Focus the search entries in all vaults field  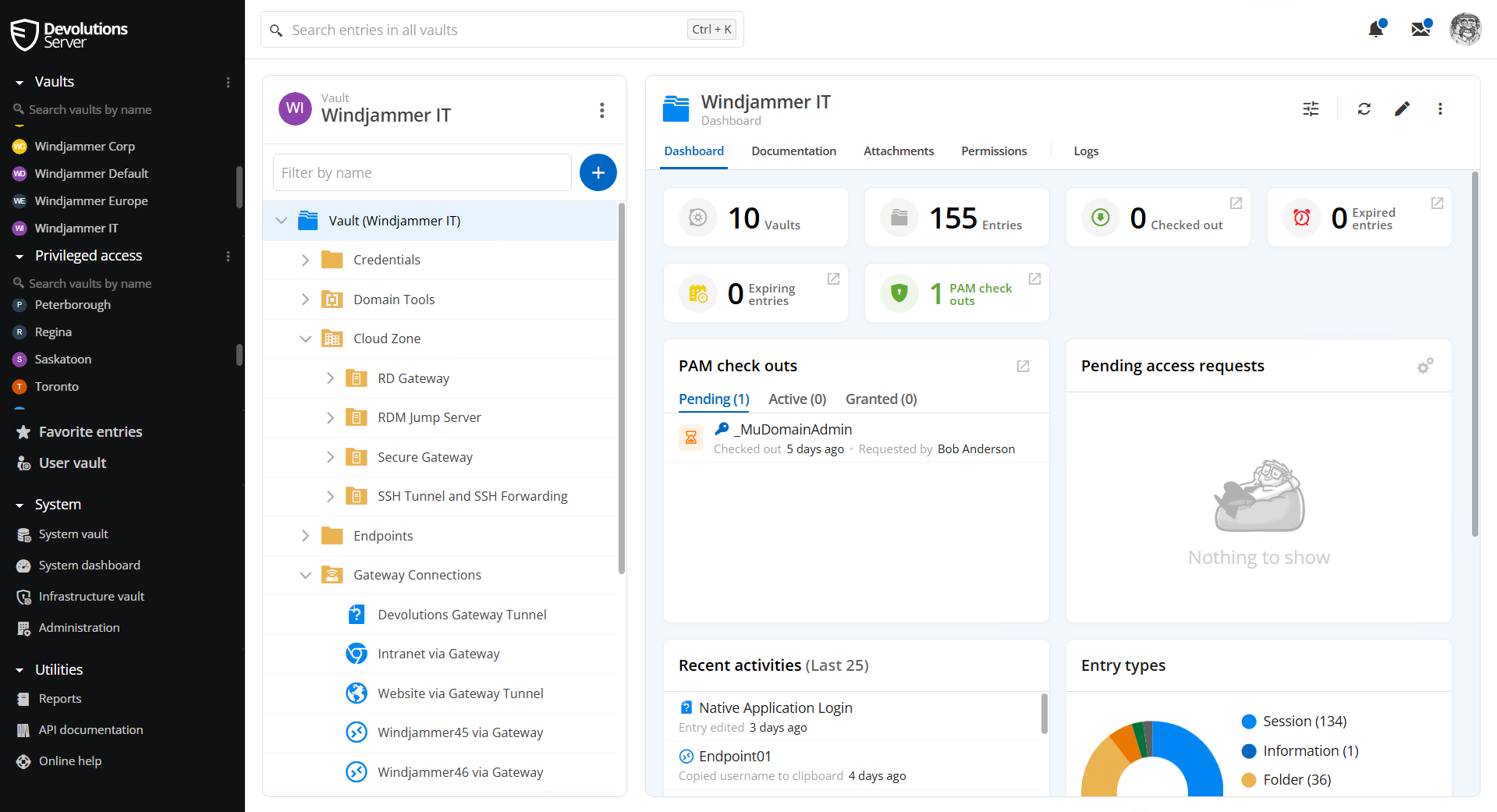[x=502, y=30]
